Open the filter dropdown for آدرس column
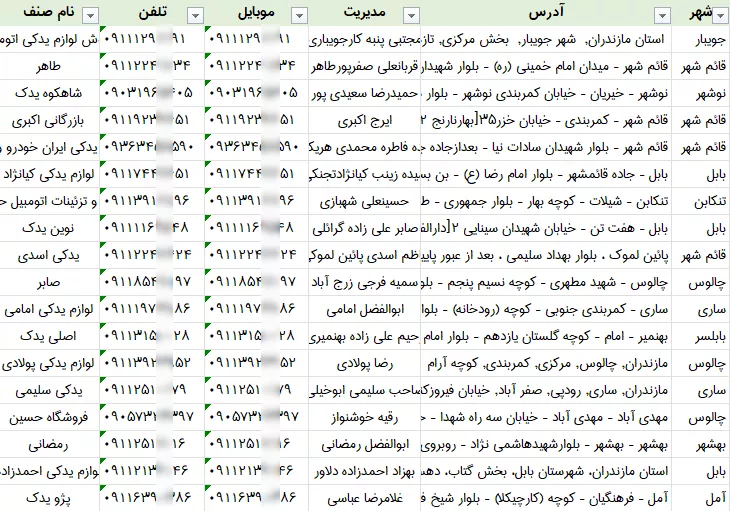730x511 pixels. pyautogui.click(x=662, y=16)
